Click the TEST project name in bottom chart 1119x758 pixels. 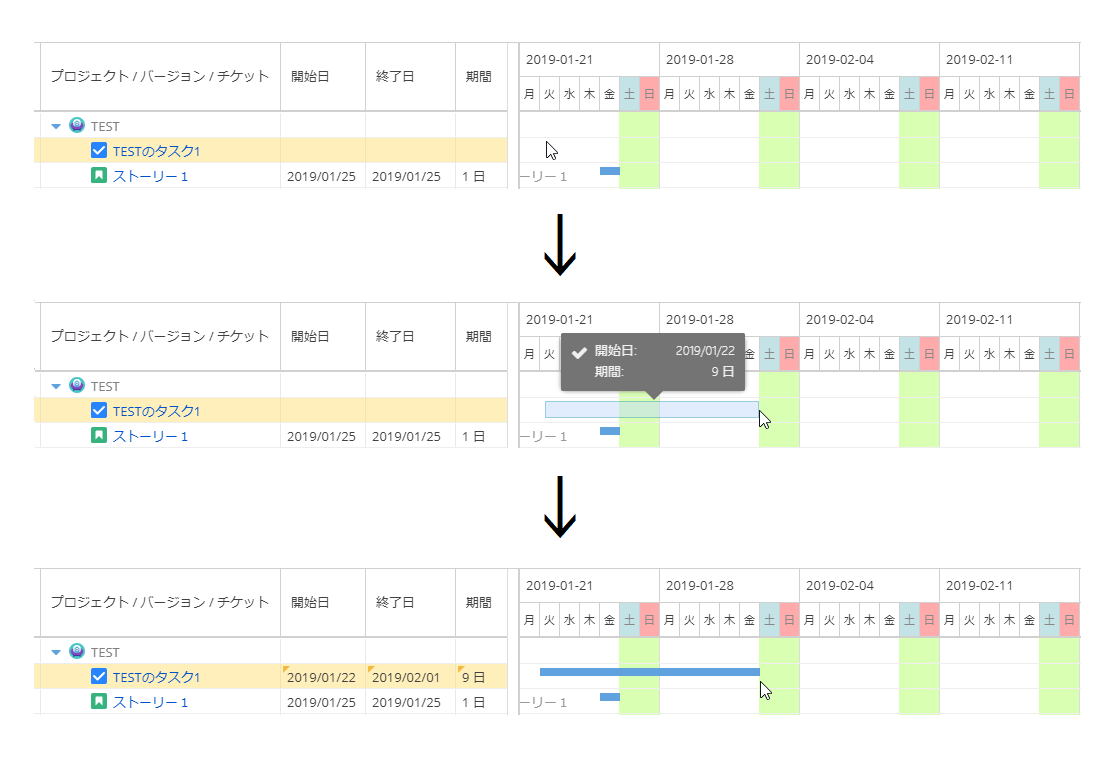pos(105,652)
